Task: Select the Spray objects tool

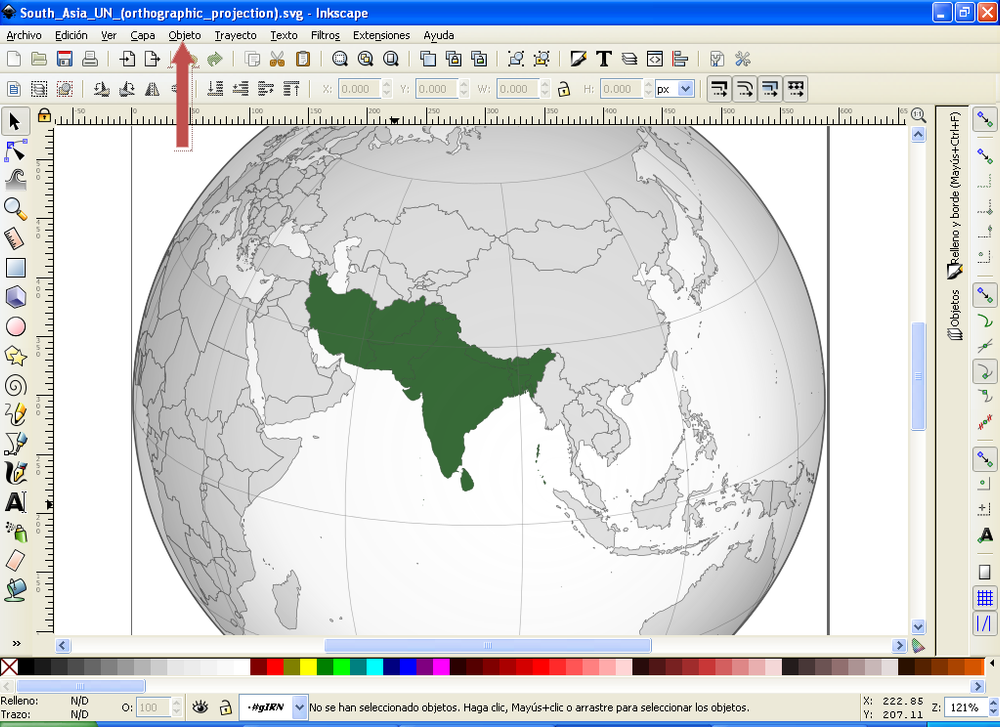Action: click(x=16, y=531)
